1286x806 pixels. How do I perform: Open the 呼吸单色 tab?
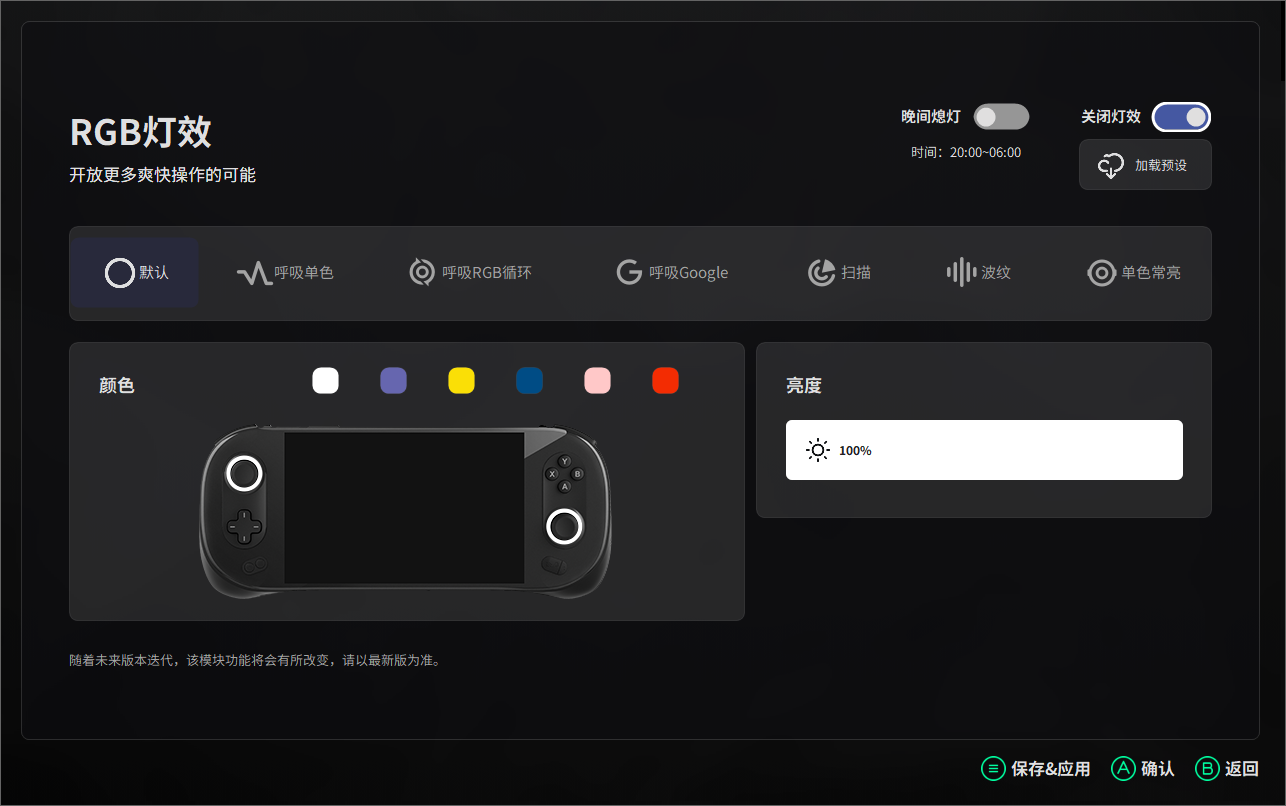(285, 273)
